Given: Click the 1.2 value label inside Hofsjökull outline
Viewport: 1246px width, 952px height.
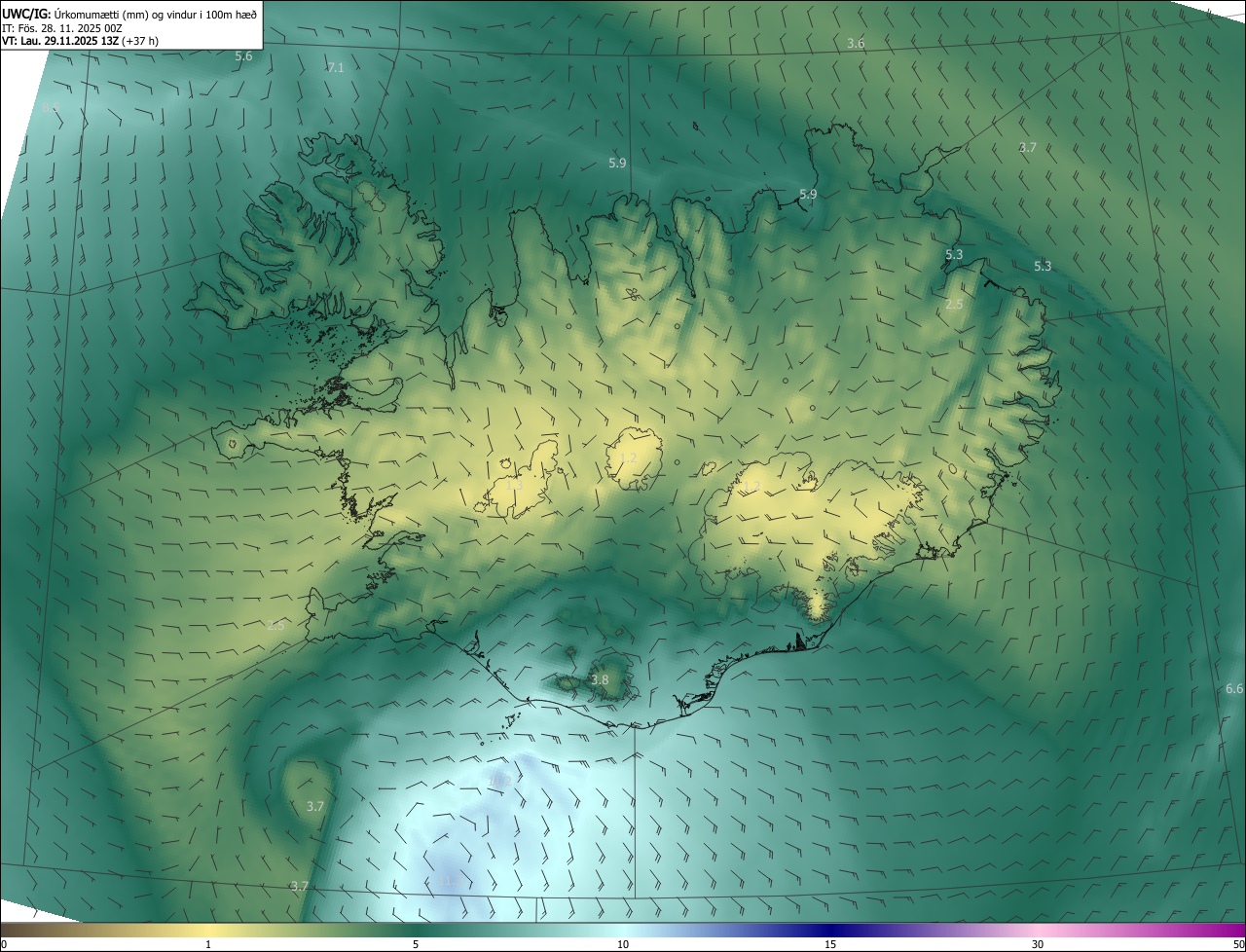Looking at the screenshot, I should [x=628, y=458].
